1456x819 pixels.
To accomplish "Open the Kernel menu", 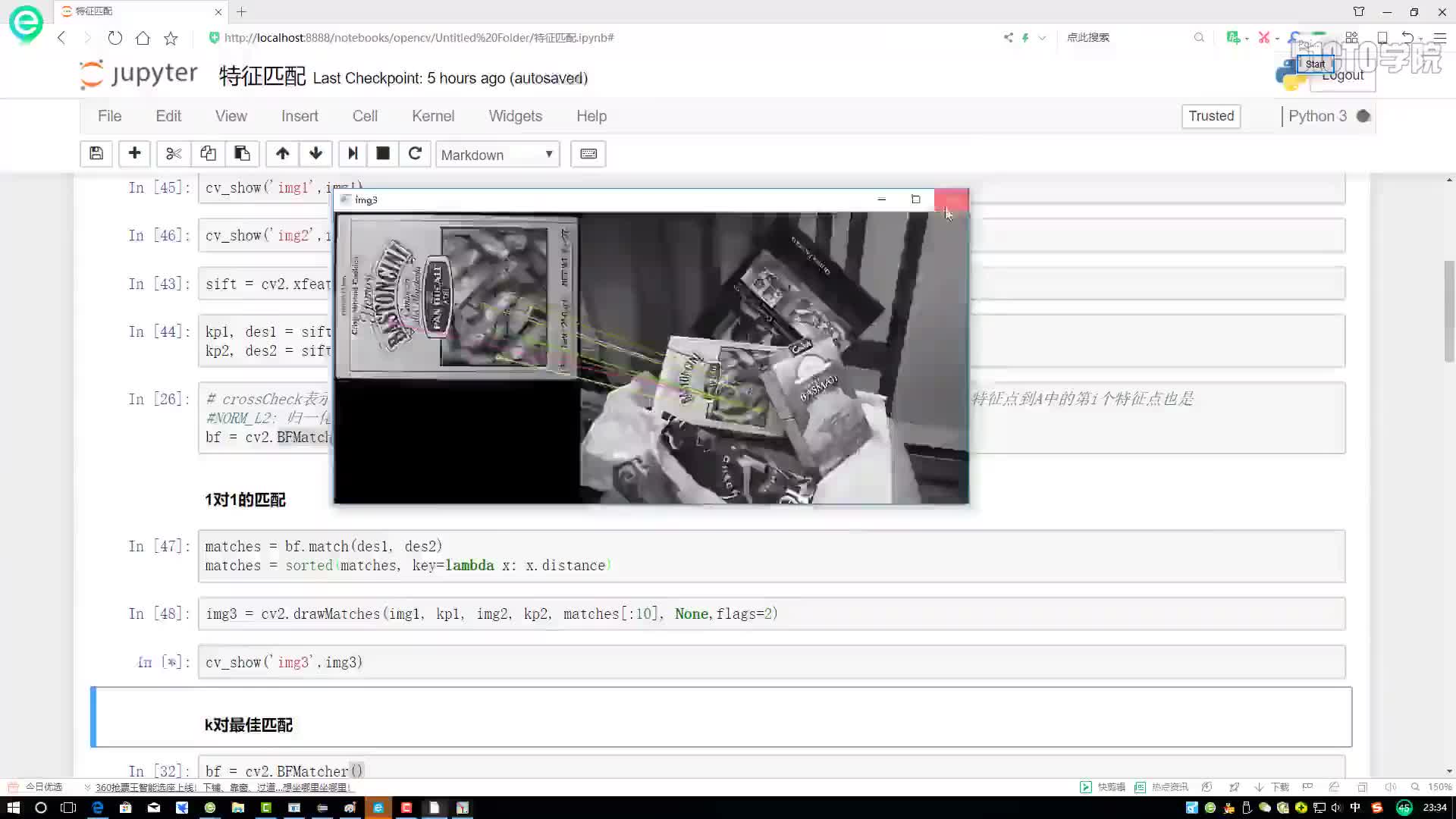I will (433, 116).
